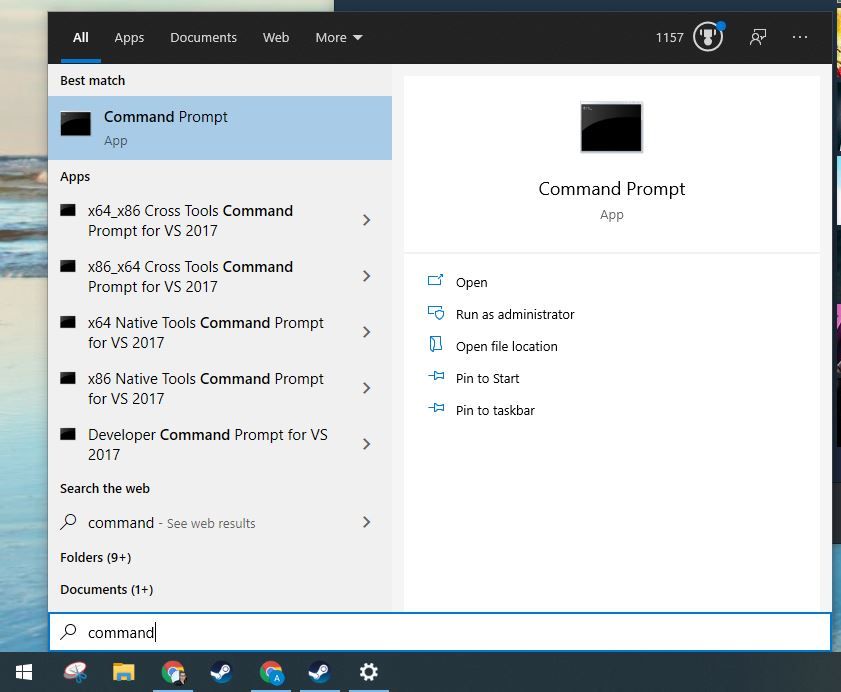Expand the More filter dropdown
The height and width of the screenshot is (692, 841).
click(x=339, y=38)
